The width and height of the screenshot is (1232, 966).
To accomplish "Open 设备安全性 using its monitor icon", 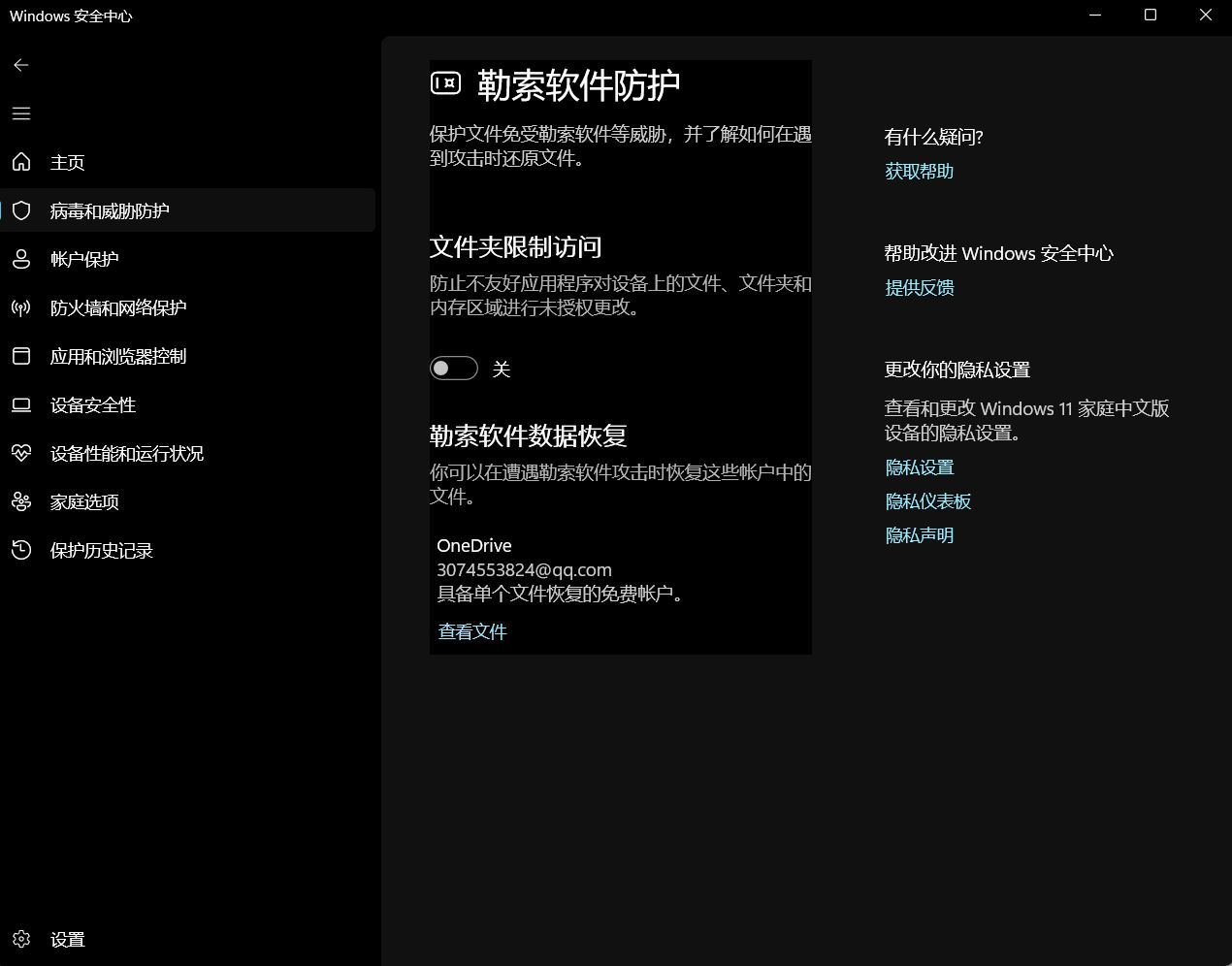I will coord(20,404).
